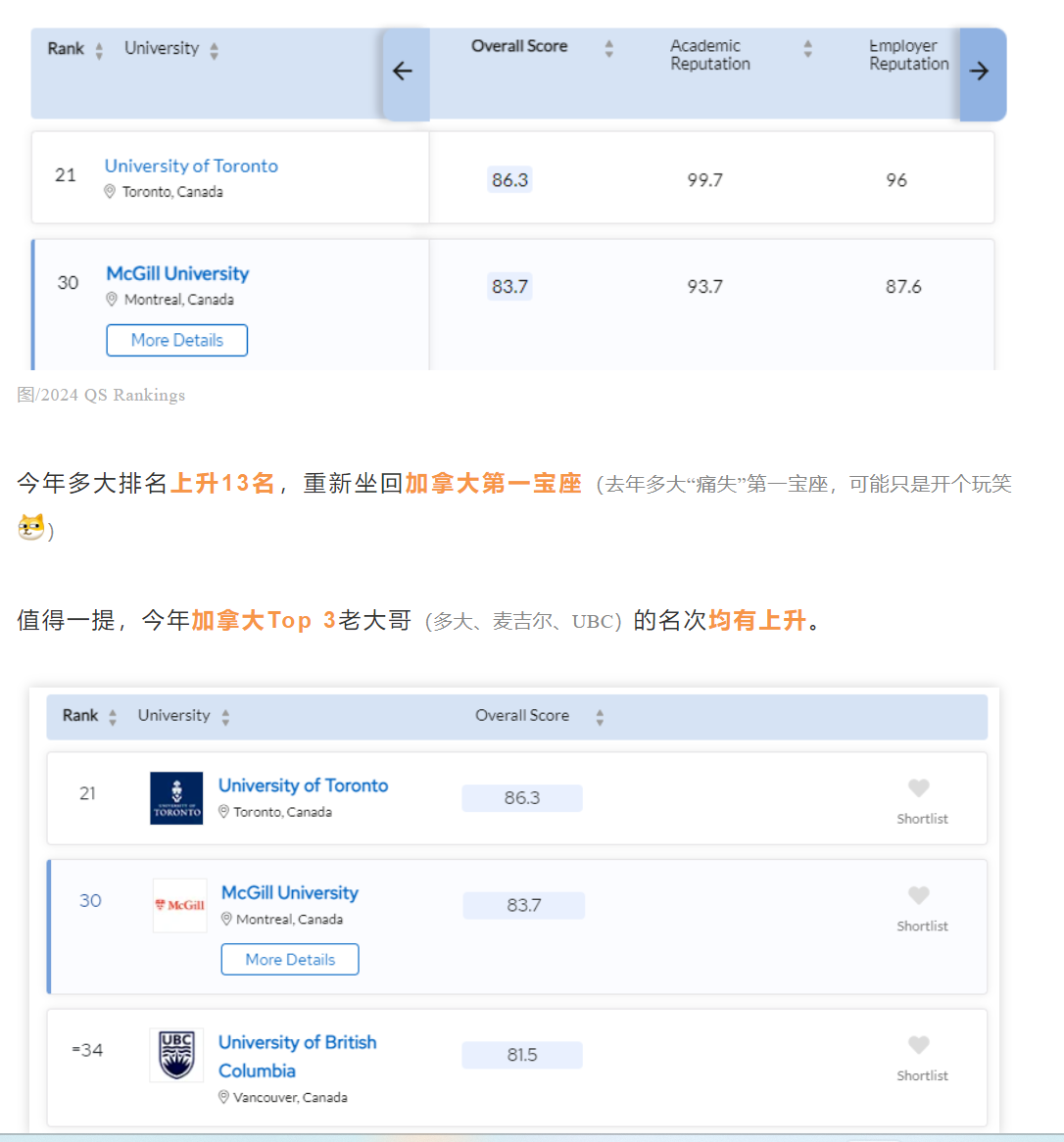Click More Details button in bottom table
The width and height of the screenshot is (1064, 1142).
(290, 959)
